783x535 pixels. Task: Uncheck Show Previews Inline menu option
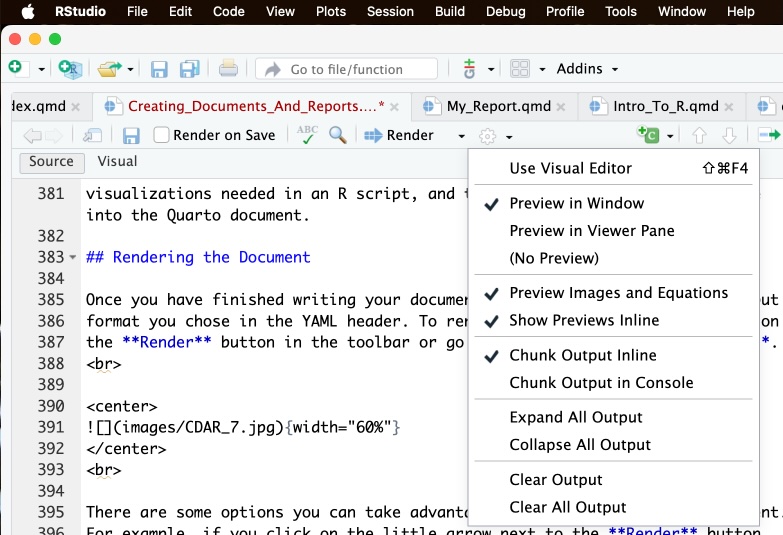pos(584,321)
